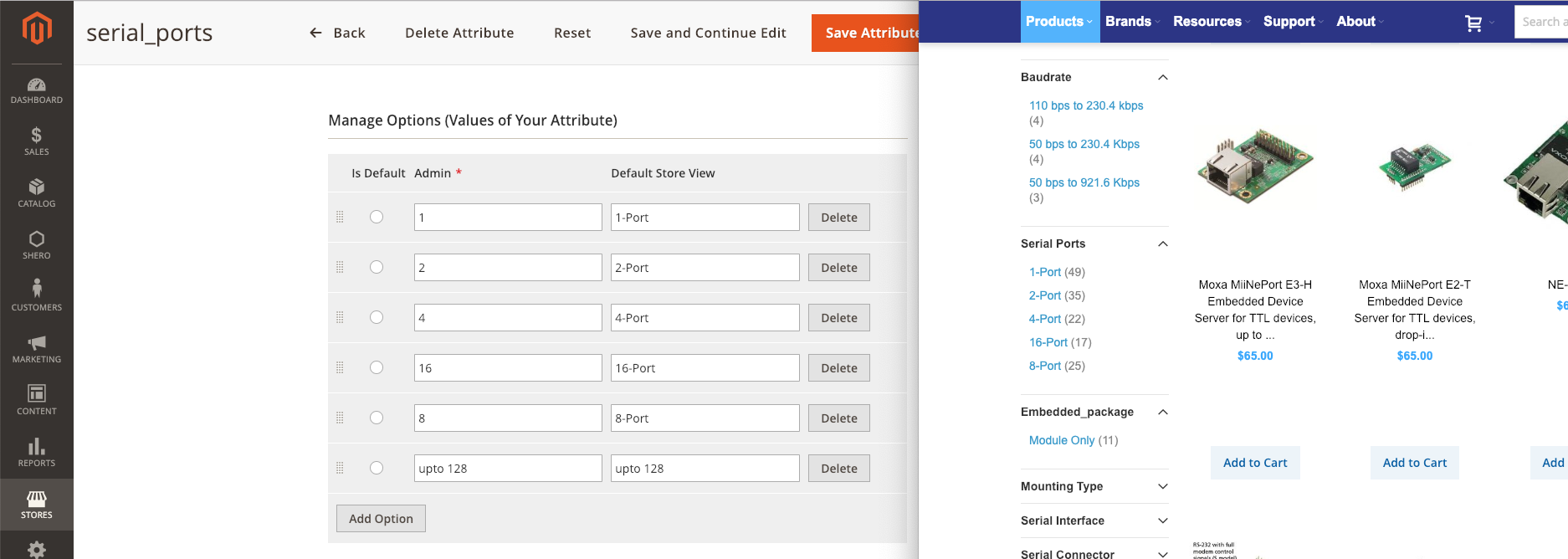Go Back from attribute page
The height and width of the screenshot is (559, 1568).
[x=337, y=33]
